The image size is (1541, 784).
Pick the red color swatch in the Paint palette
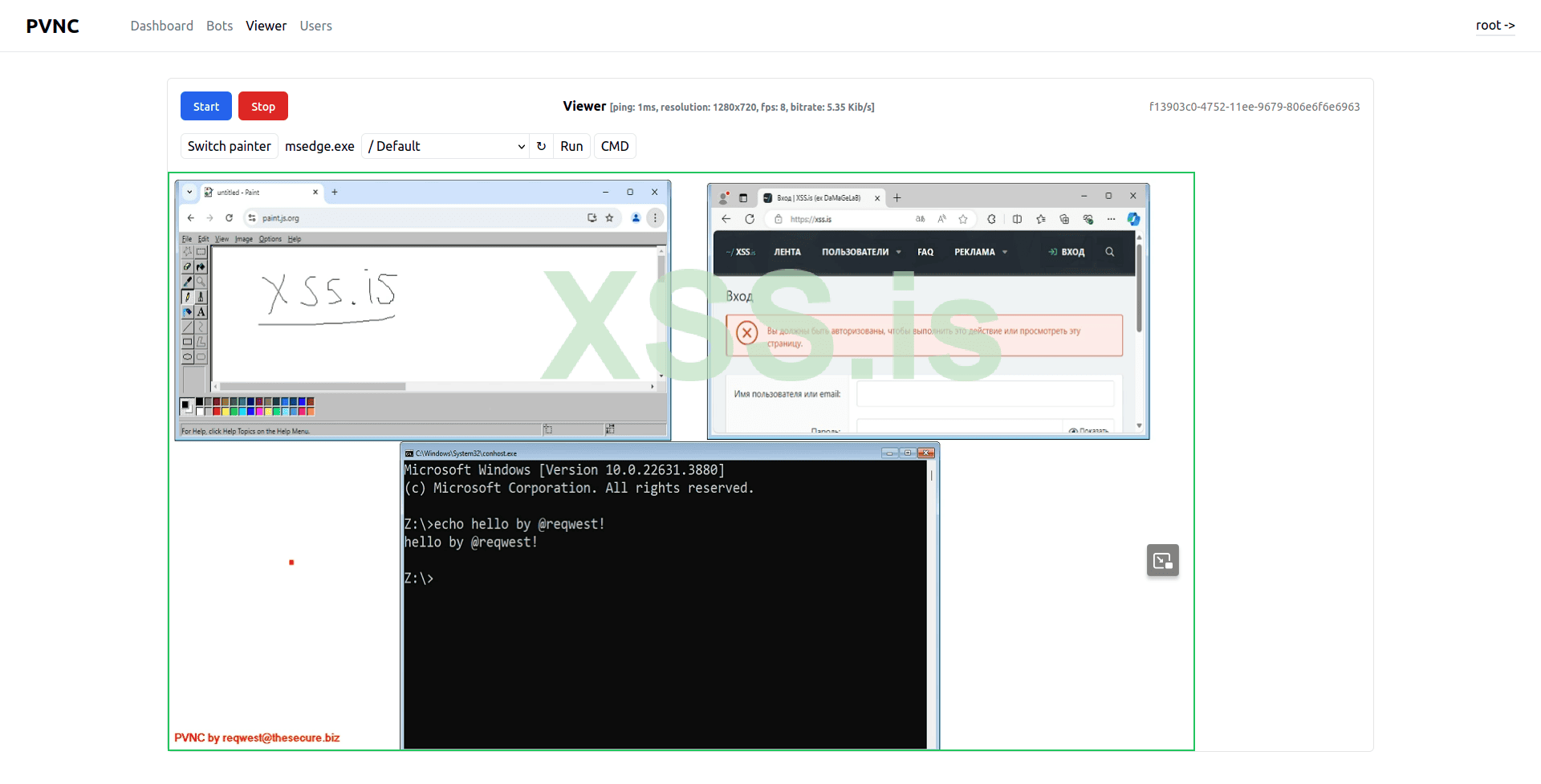217,411
